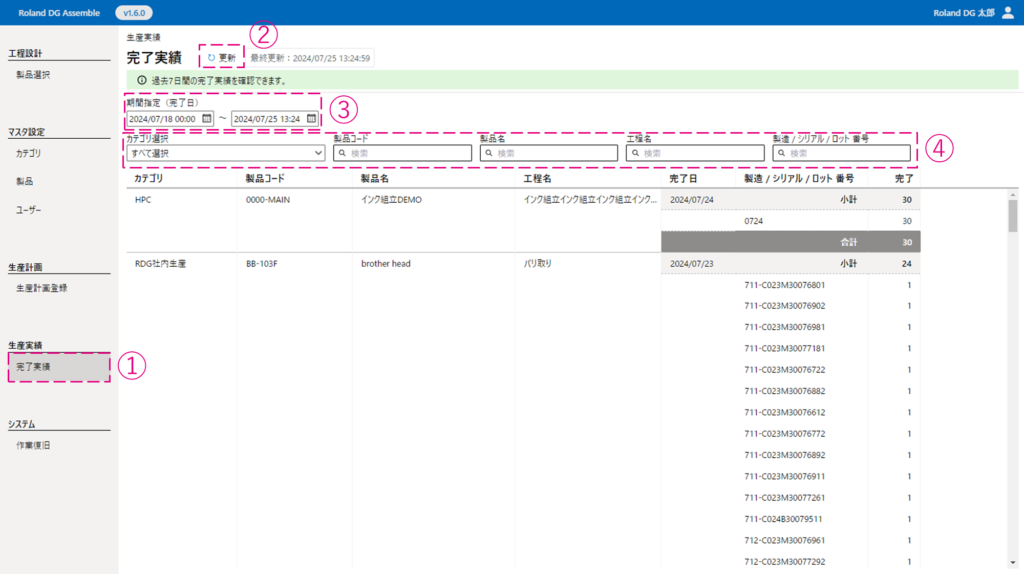Click the 製造/シリアル/ロット番号 search field

pos(840,153)
